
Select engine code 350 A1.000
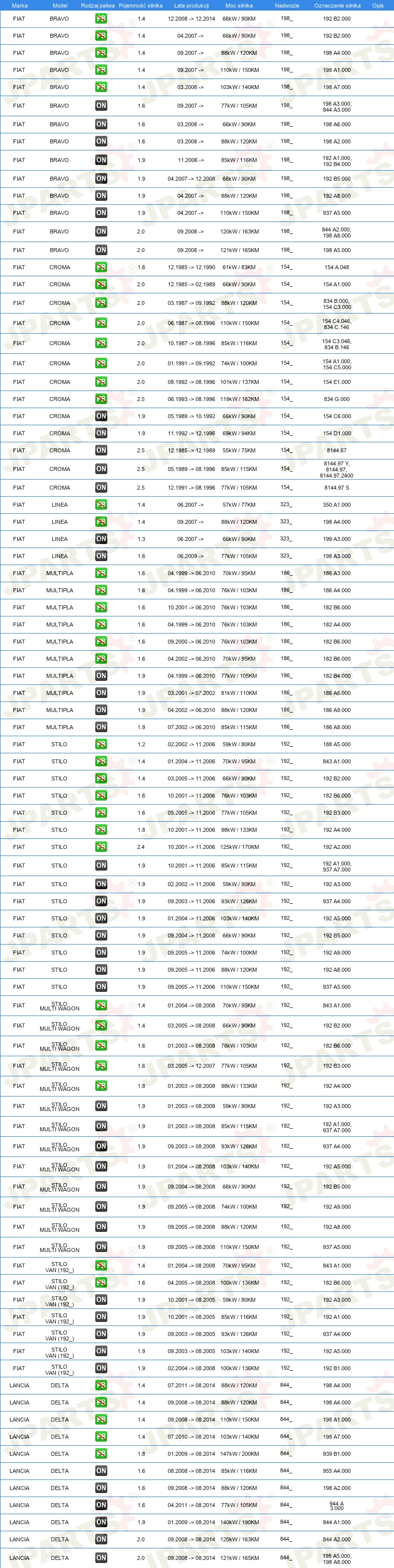tap(337, 505)
